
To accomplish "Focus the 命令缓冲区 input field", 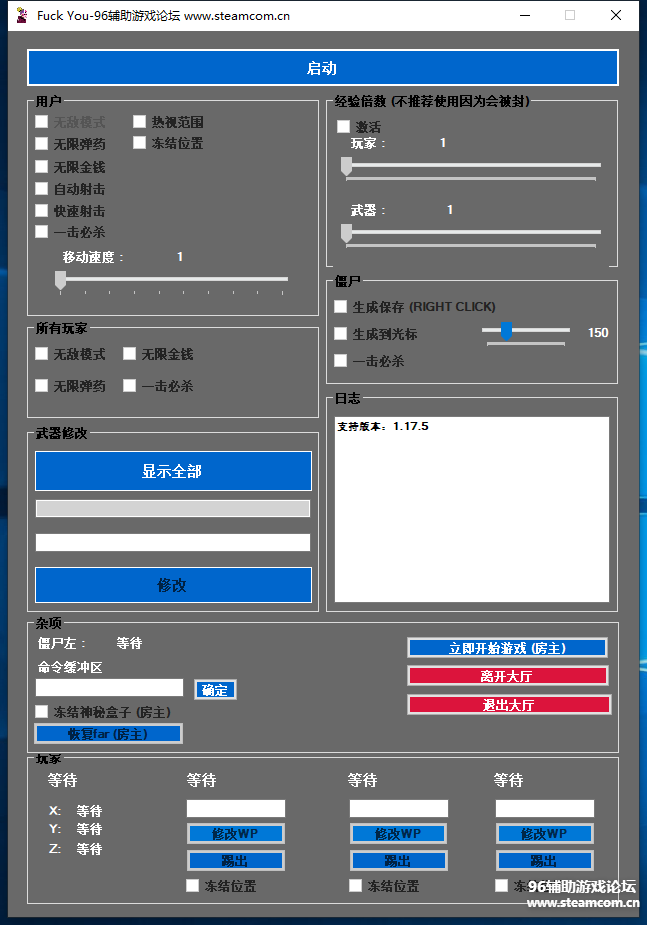I will [x=109, y=687].
